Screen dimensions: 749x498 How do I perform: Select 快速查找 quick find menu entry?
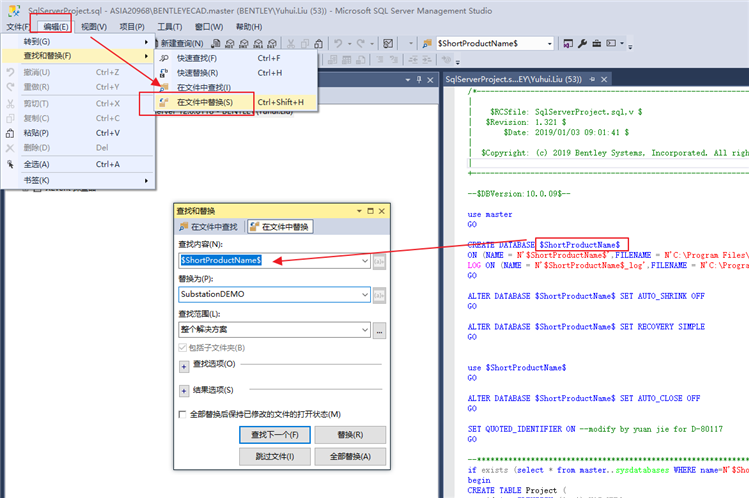196,58
